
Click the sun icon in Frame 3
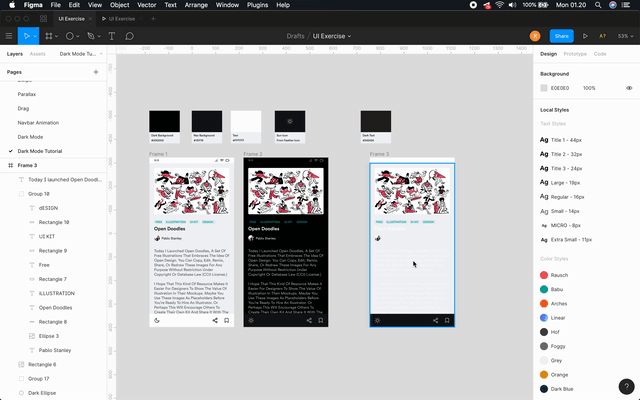tap(377, 320)
